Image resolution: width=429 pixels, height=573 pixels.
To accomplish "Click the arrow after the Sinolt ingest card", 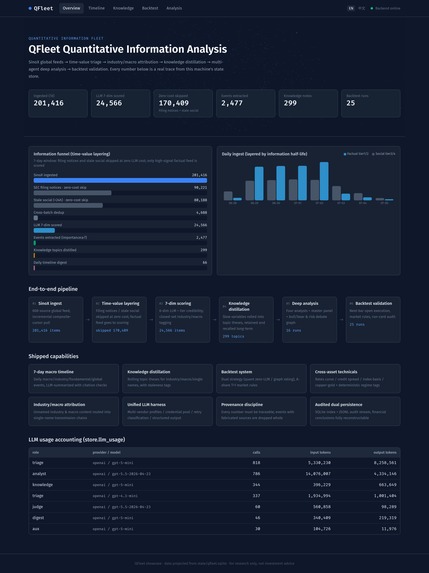I will coord(88,319).
